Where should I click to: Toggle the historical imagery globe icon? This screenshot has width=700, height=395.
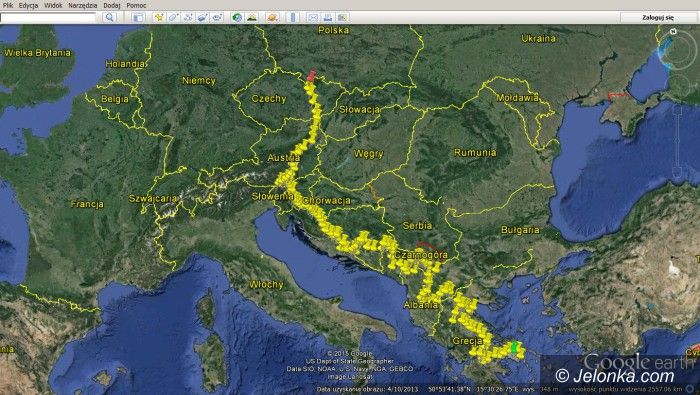click(x=237, y=17)
